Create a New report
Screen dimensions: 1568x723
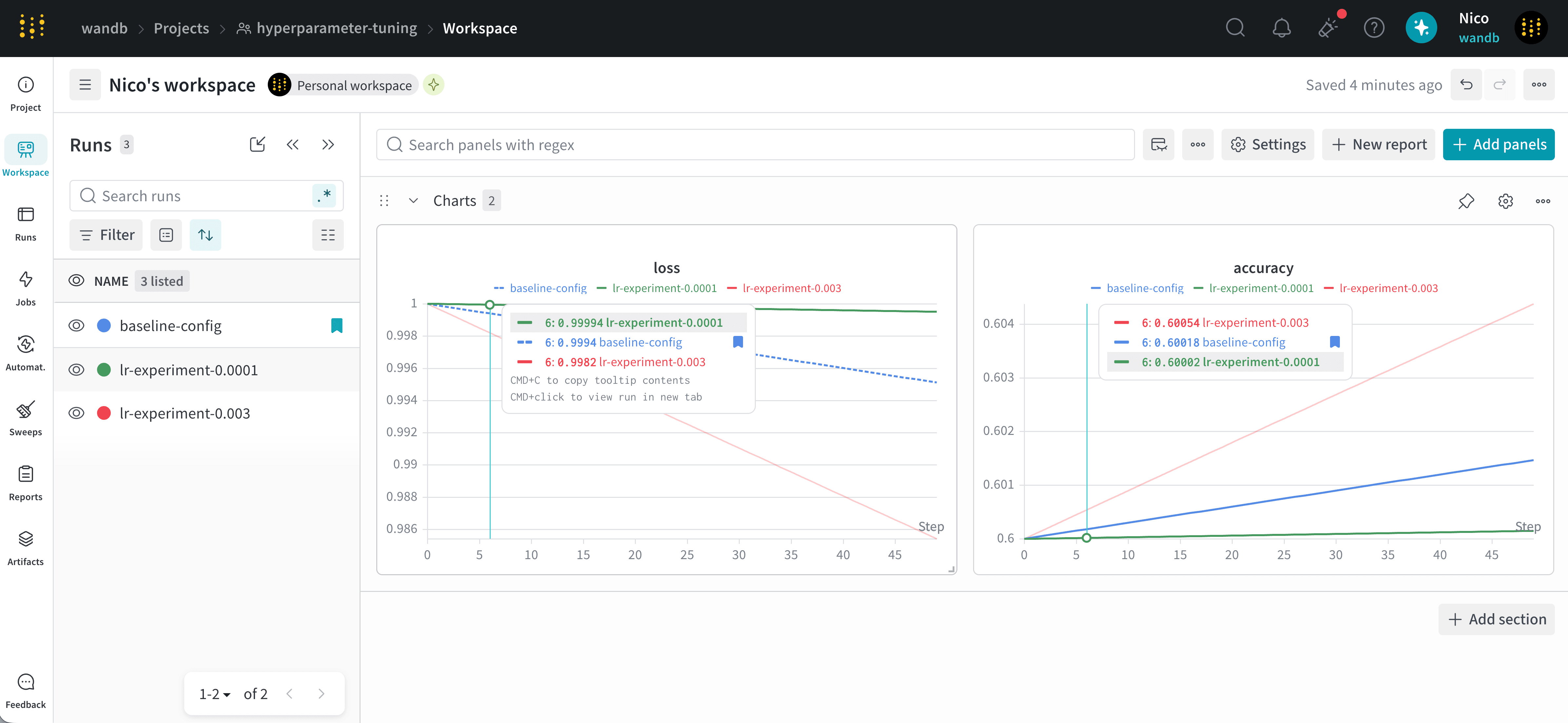(1379, 144)
